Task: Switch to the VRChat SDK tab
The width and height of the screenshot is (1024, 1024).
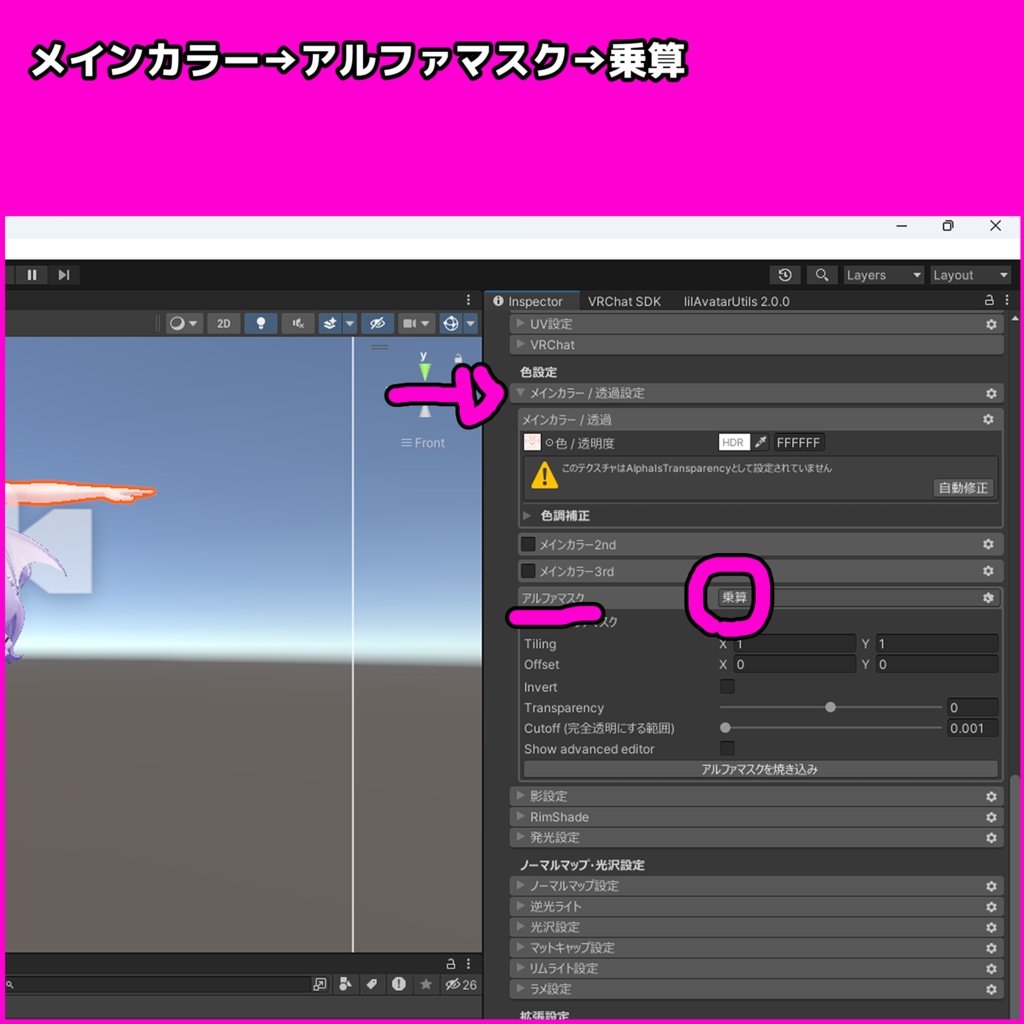Action: pyautogui.click(x=624, y=301)
